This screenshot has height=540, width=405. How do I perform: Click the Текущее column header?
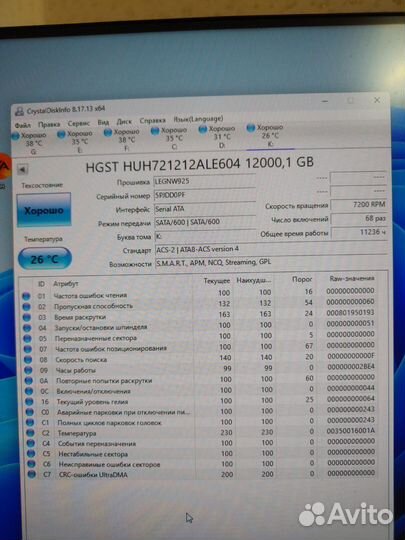click(217, 281)
